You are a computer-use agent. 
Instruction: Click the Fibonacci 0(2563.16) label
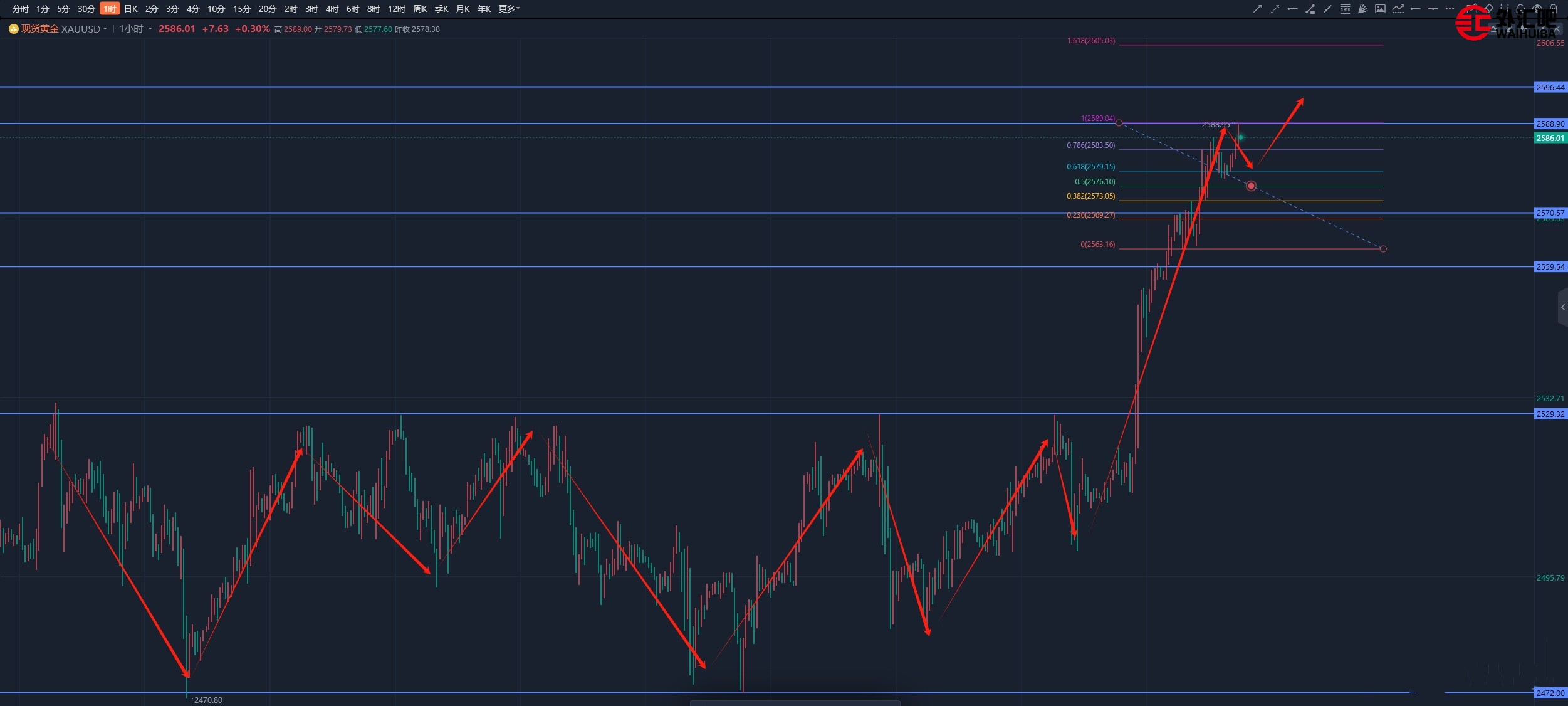(1098, 245)
